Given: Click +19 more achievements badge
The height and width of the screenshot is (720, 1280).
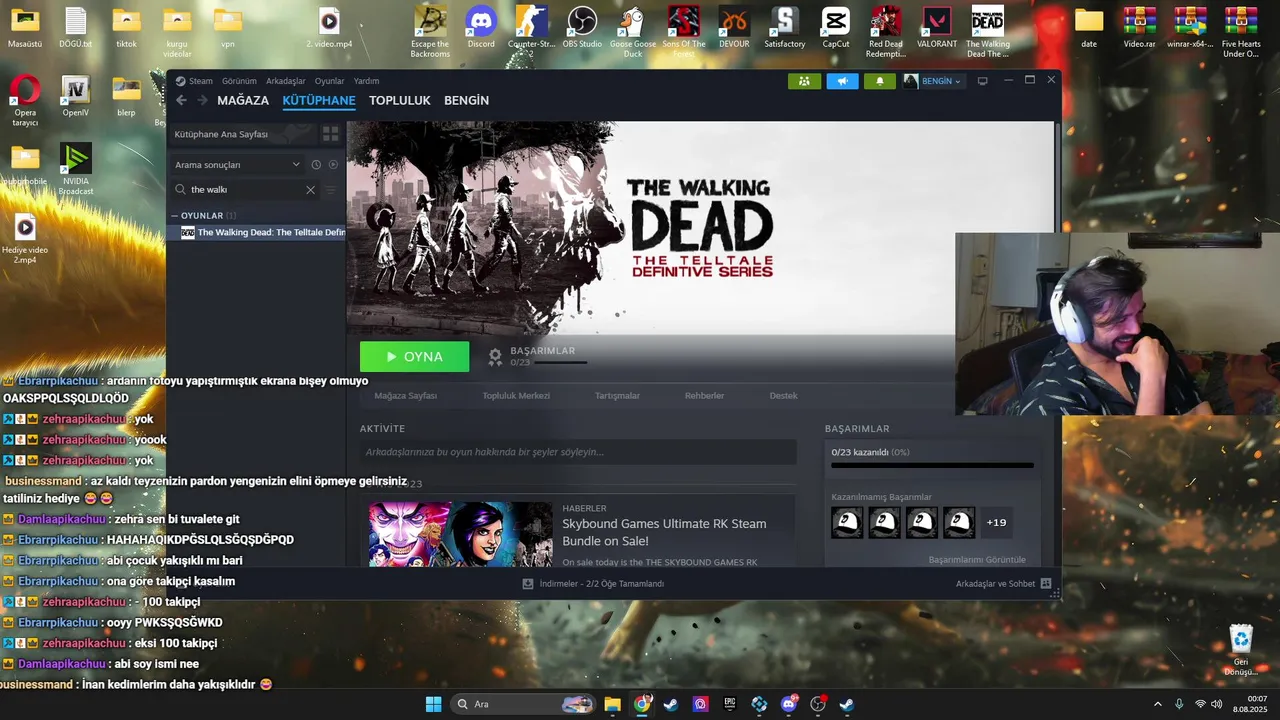Looking at the screenshot, I should [x=996, y=522].
